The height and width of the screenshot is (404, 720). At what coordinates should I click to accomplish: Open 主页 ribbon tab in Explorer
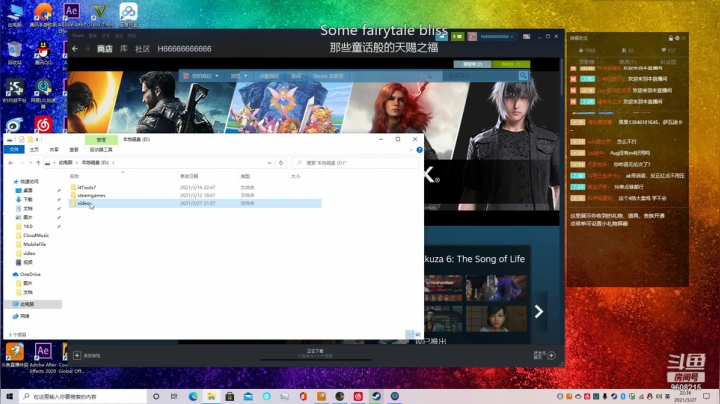34,150
